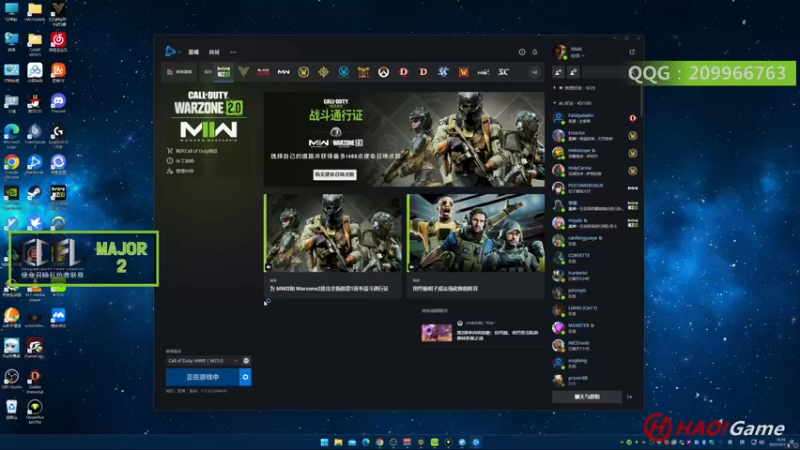
Task: Open the patch notes link
Action: pyautogui.click(x=181, y=161)
